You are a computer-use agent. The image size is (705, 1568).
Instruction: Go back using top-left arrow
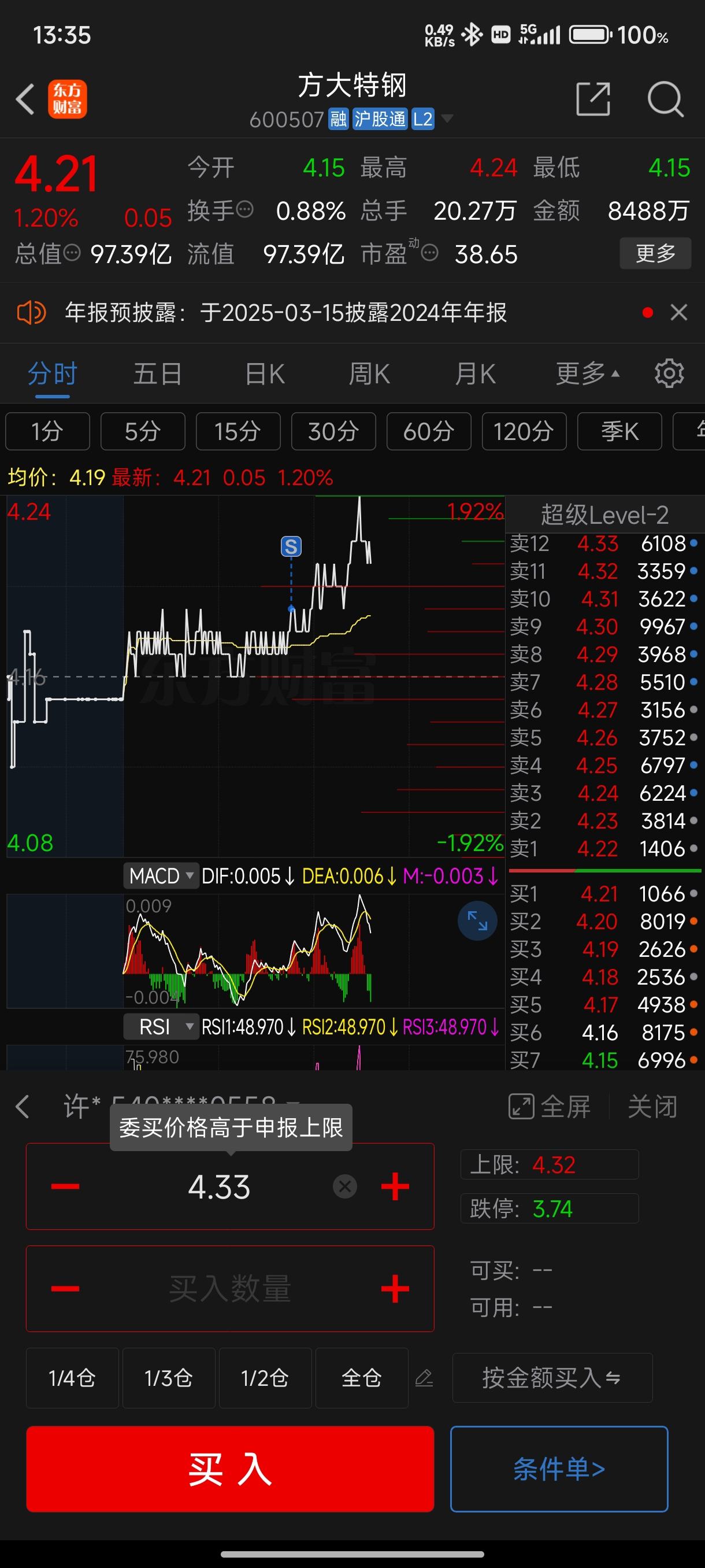pos(25,99)
